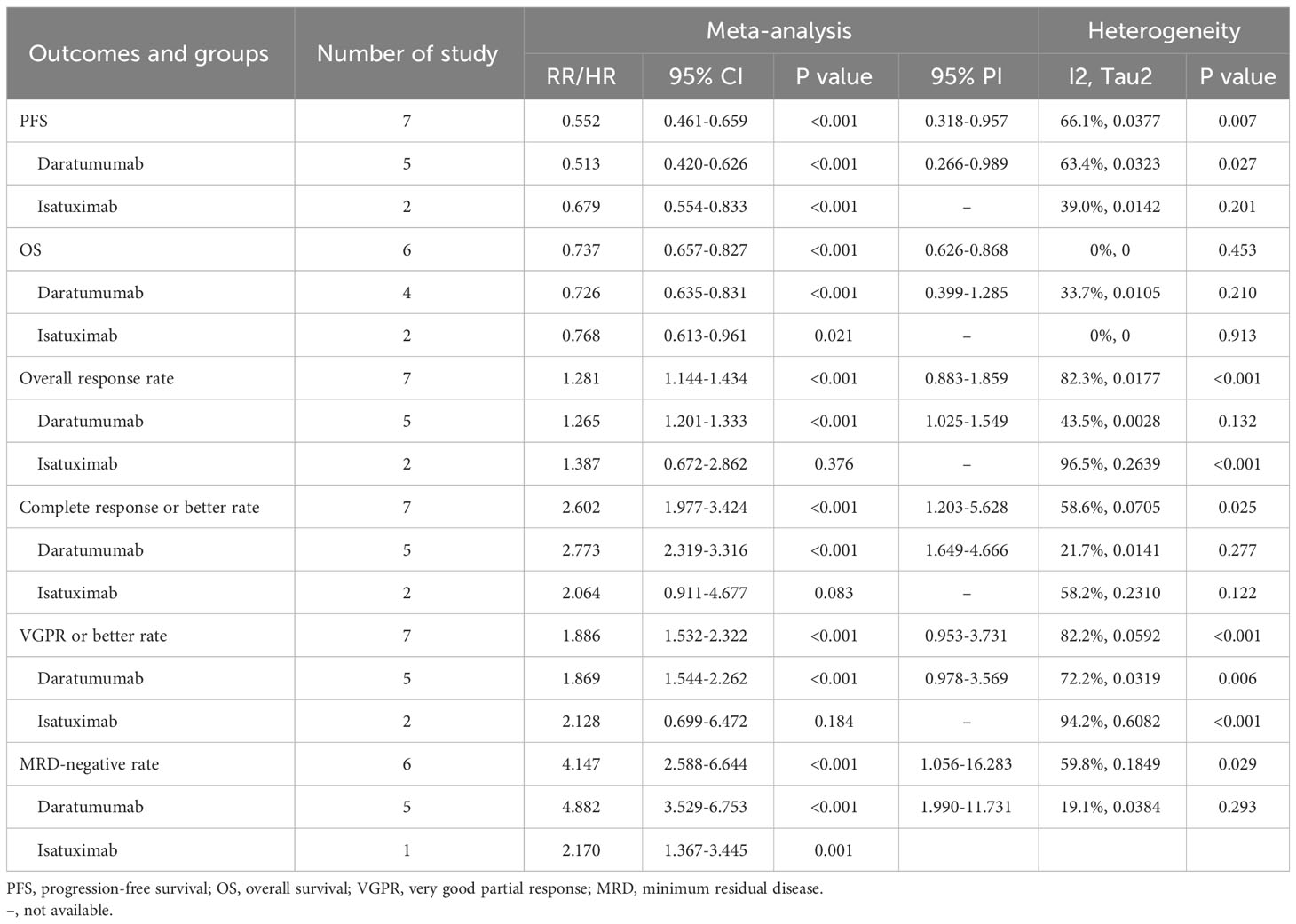
Task: Click the 95% CI column header
Action: click(706, 76)
